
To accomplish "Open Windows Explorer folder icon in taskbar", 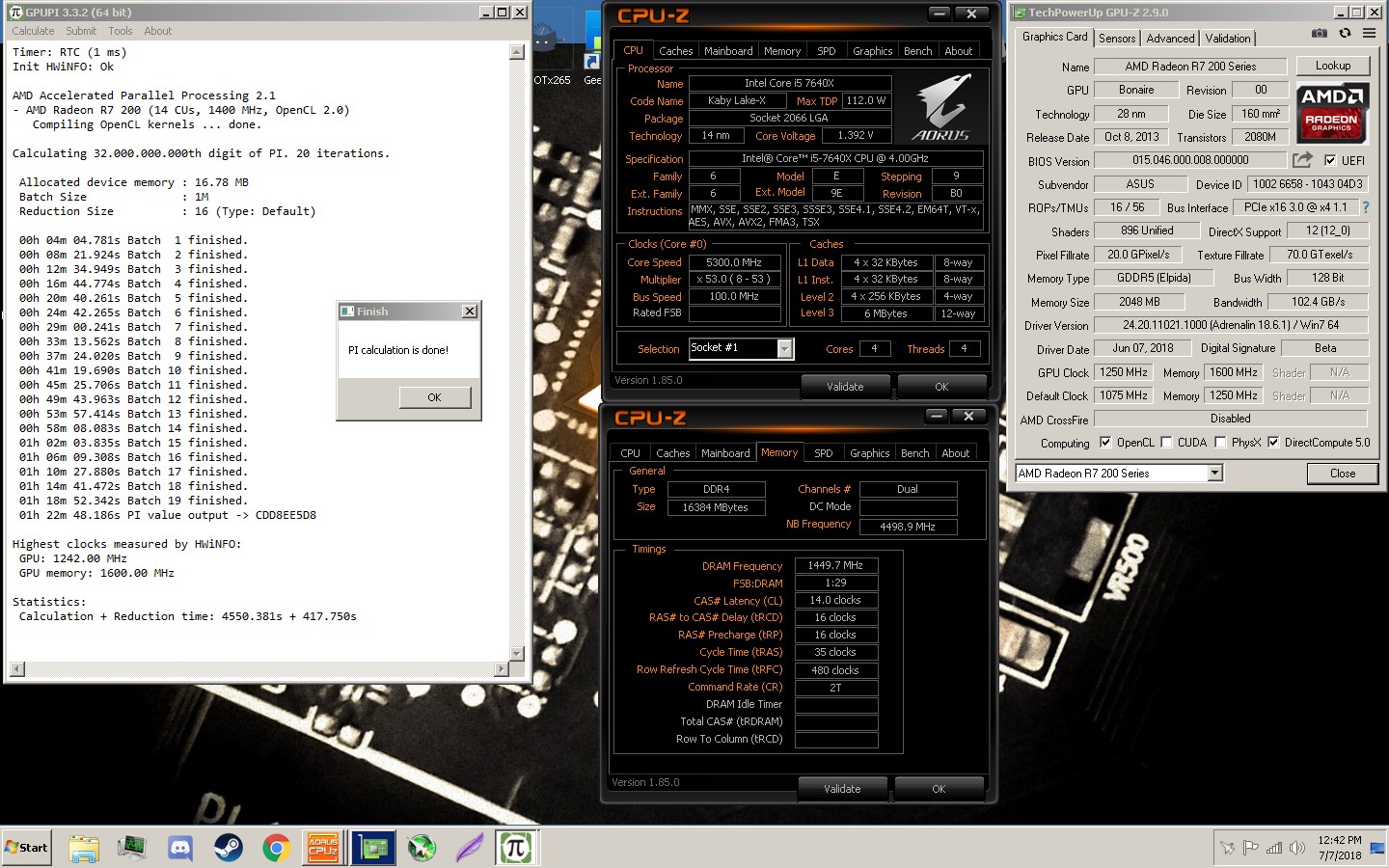I will [x=84, y=848].
